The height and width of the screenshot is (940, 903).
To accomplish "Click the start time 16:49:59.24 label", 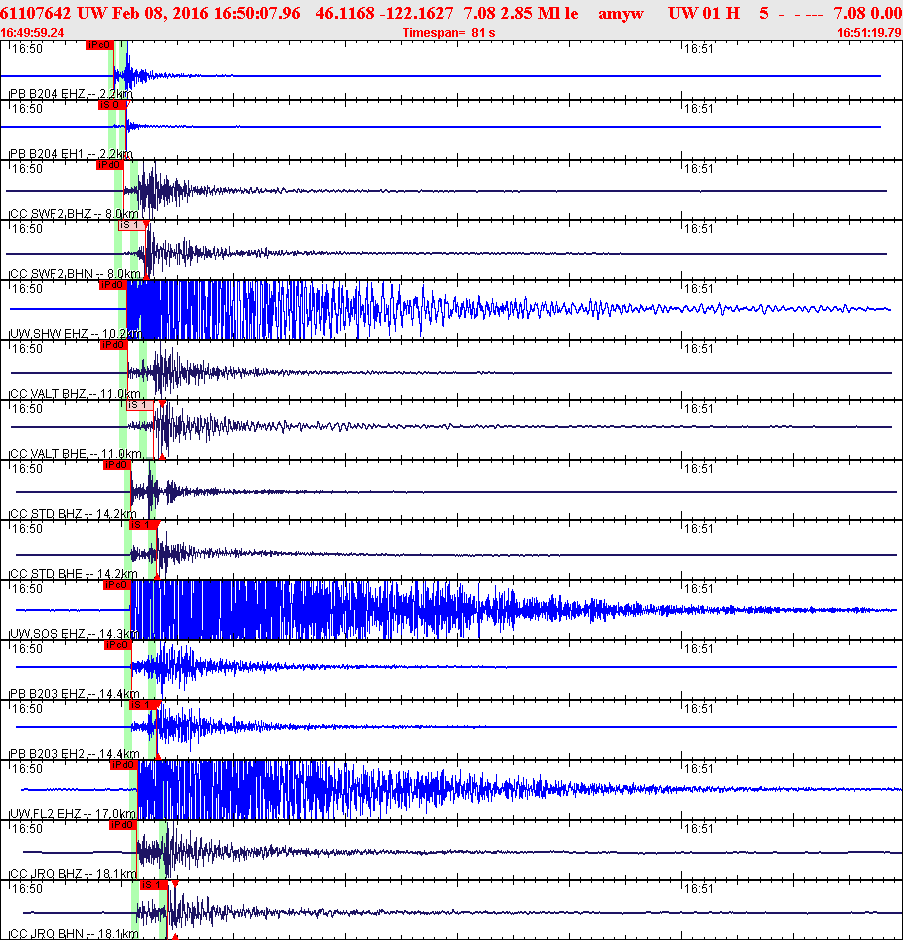I will [x=30, y=31].
